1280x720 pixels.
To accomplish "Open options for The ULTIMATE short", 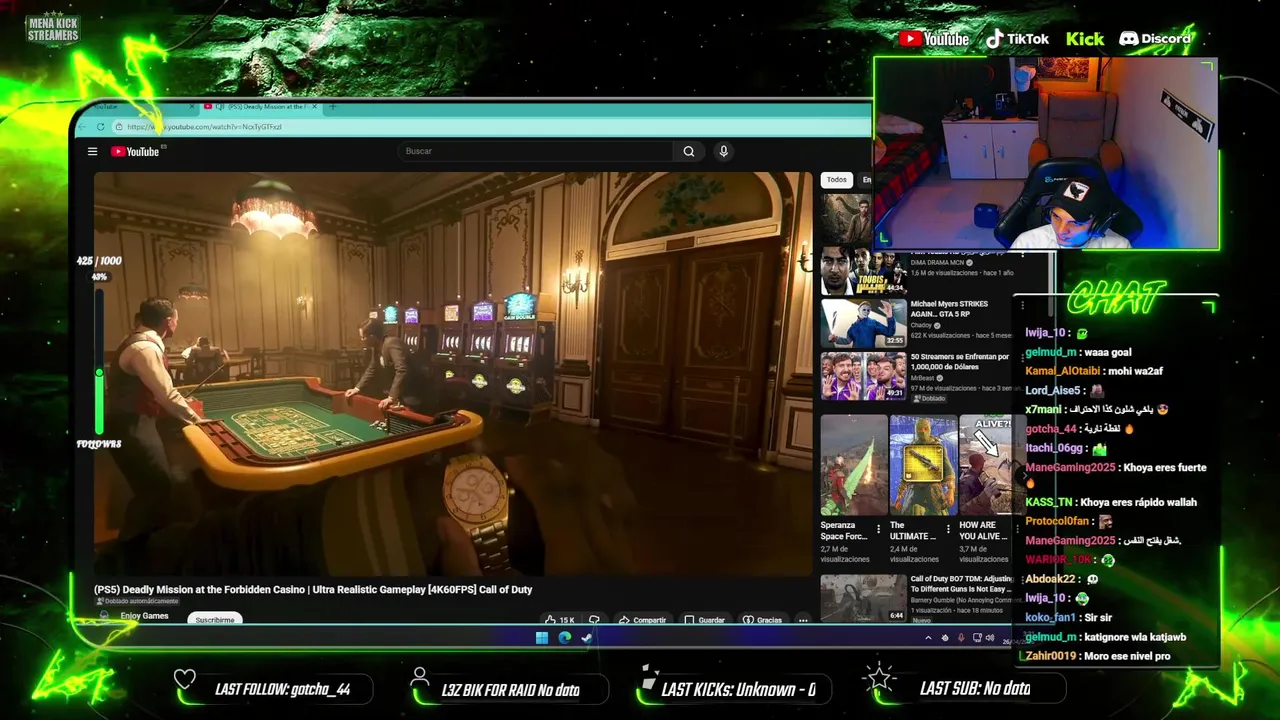I will pyautogui.click(x=947, y=529).
